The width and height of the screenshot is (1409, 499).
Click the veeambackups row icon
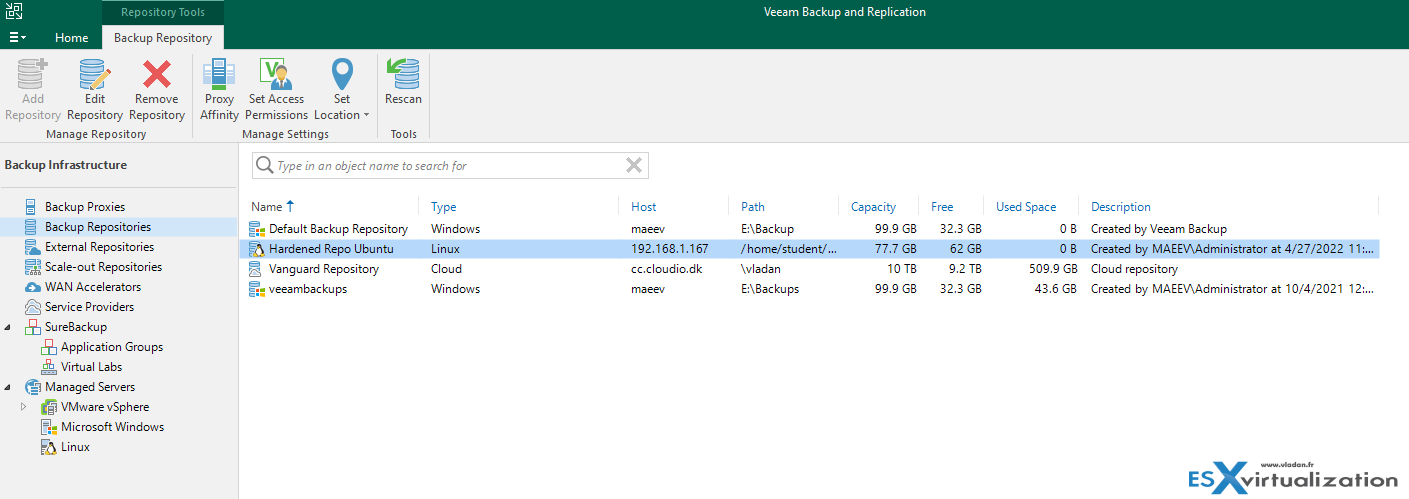point(257,289)
